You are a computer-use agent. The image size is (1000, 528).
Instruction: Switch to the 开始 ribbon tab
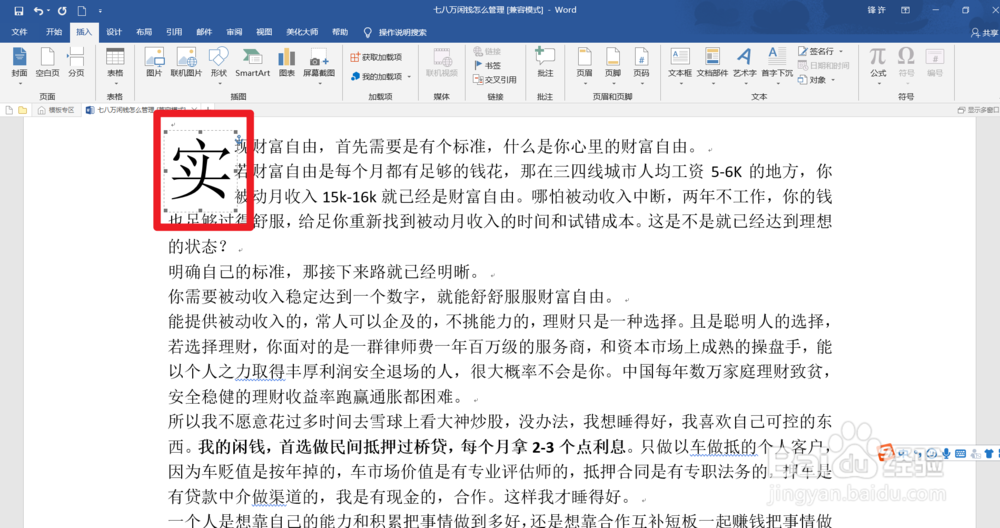(54, 32)
